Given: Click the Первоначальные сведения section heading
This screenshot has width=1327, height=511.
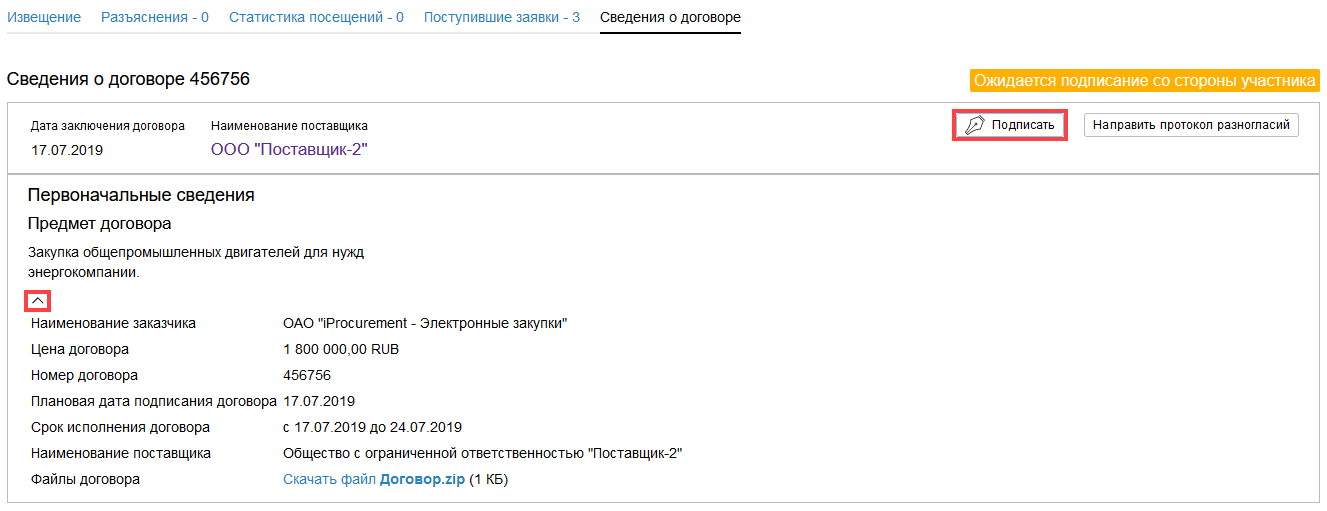Looking at the screenshot, I should click(x=141, y=195).
